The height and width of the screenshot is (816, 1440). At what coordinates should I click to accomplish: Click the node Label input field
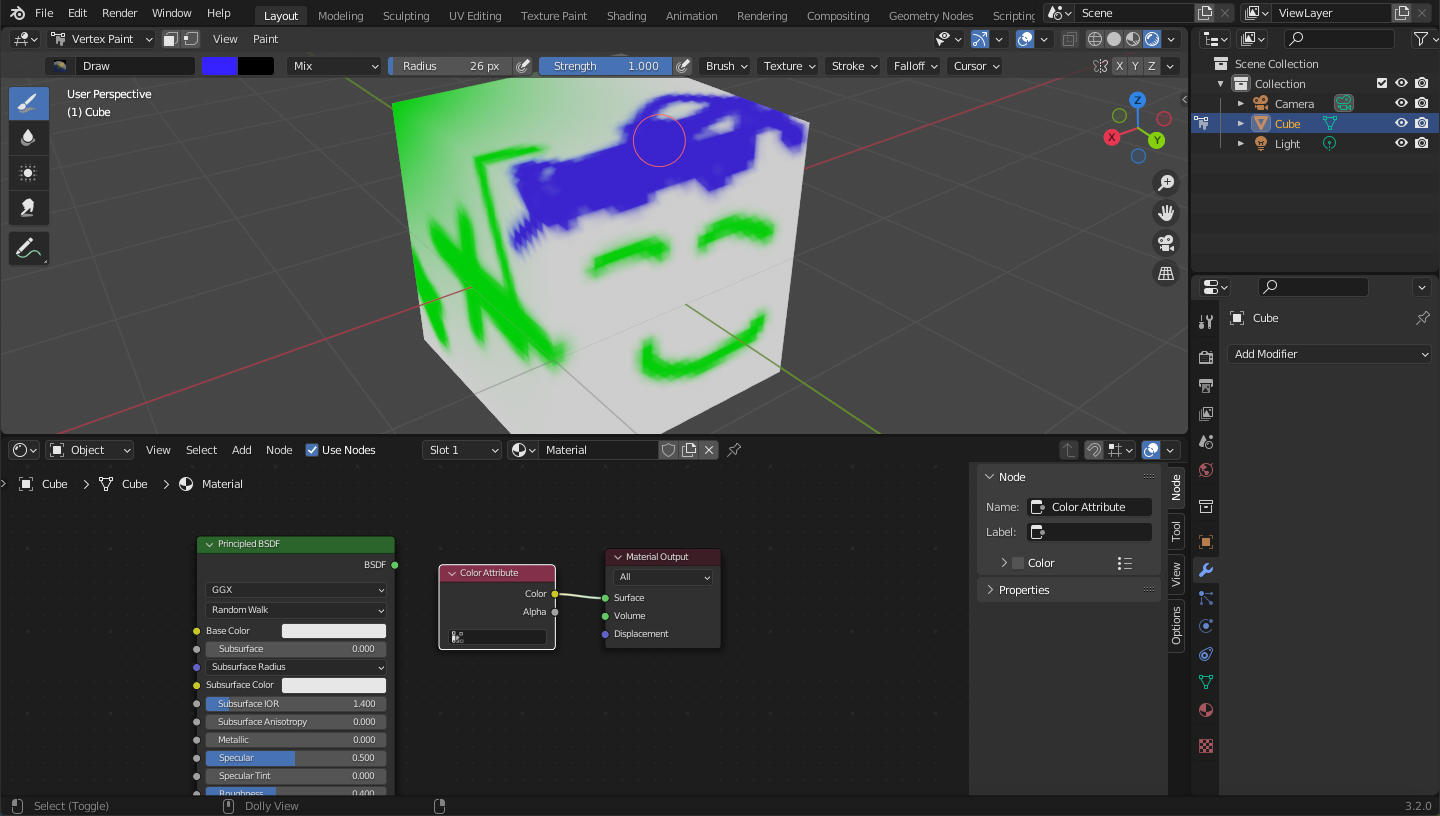click(1090, 532)
